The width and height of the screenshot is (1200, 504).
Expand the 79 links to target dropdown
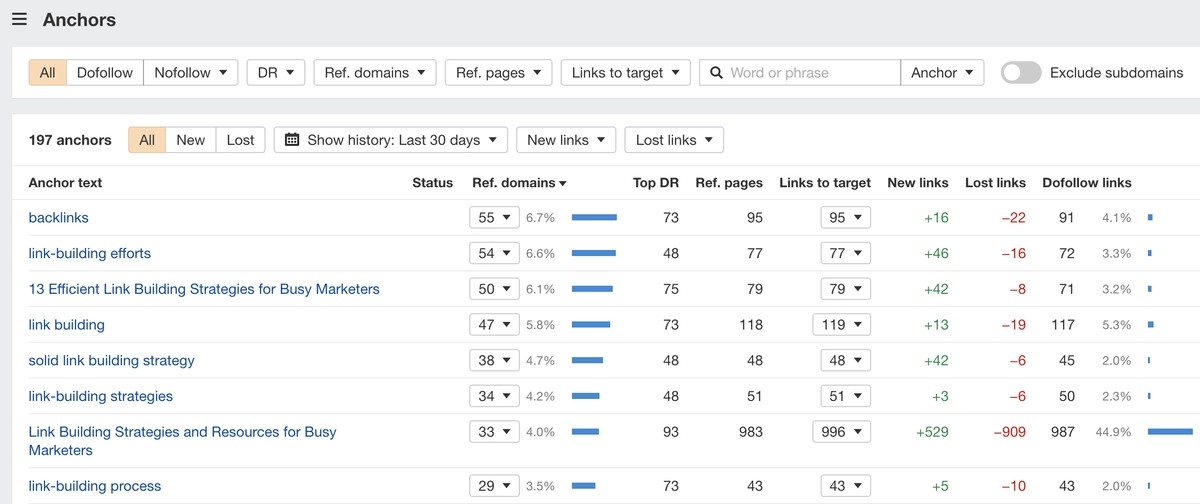846,289
